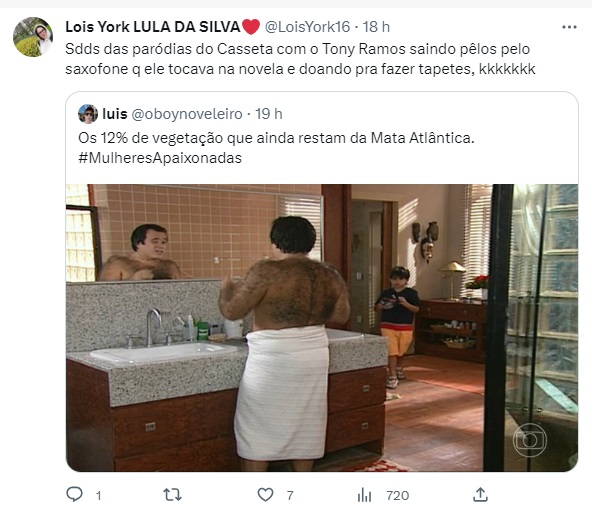This screenshot has width=593, height=514.
Task: Click the reply speech bubble icon
Action: pos(74,494)
